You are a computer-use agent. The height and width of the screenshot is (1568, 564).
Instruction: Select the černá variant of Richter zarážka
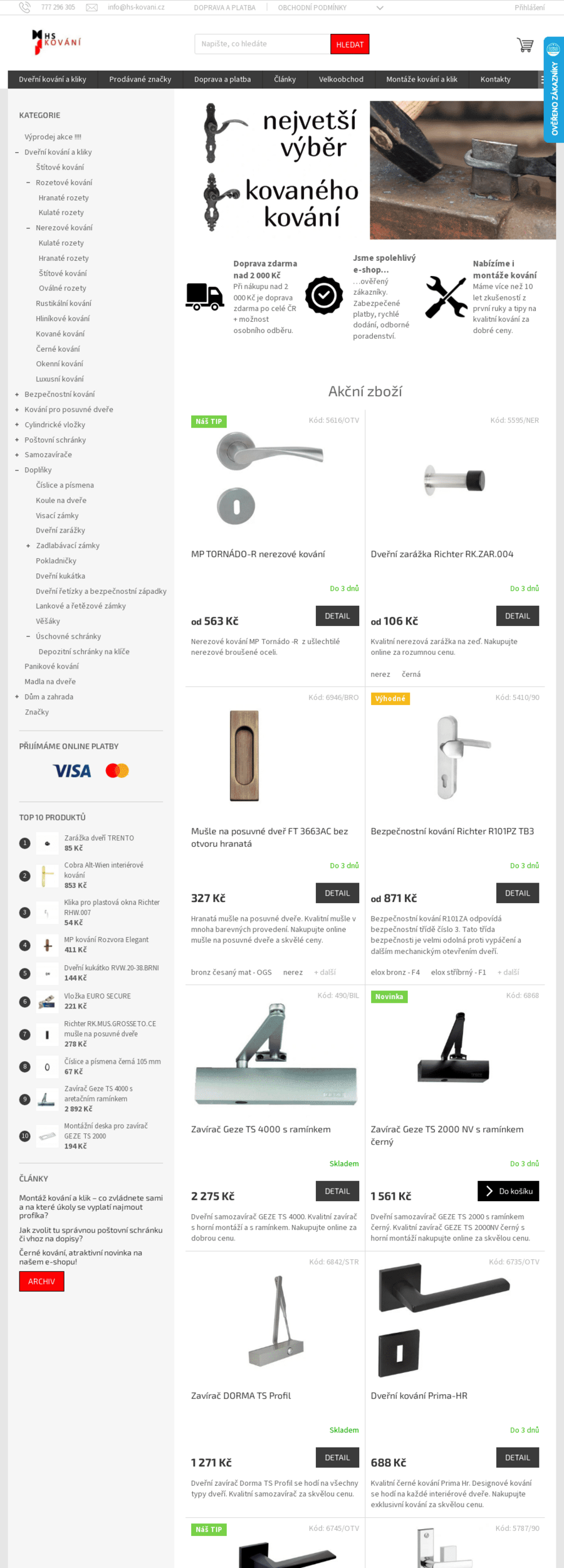click(411, 674)
